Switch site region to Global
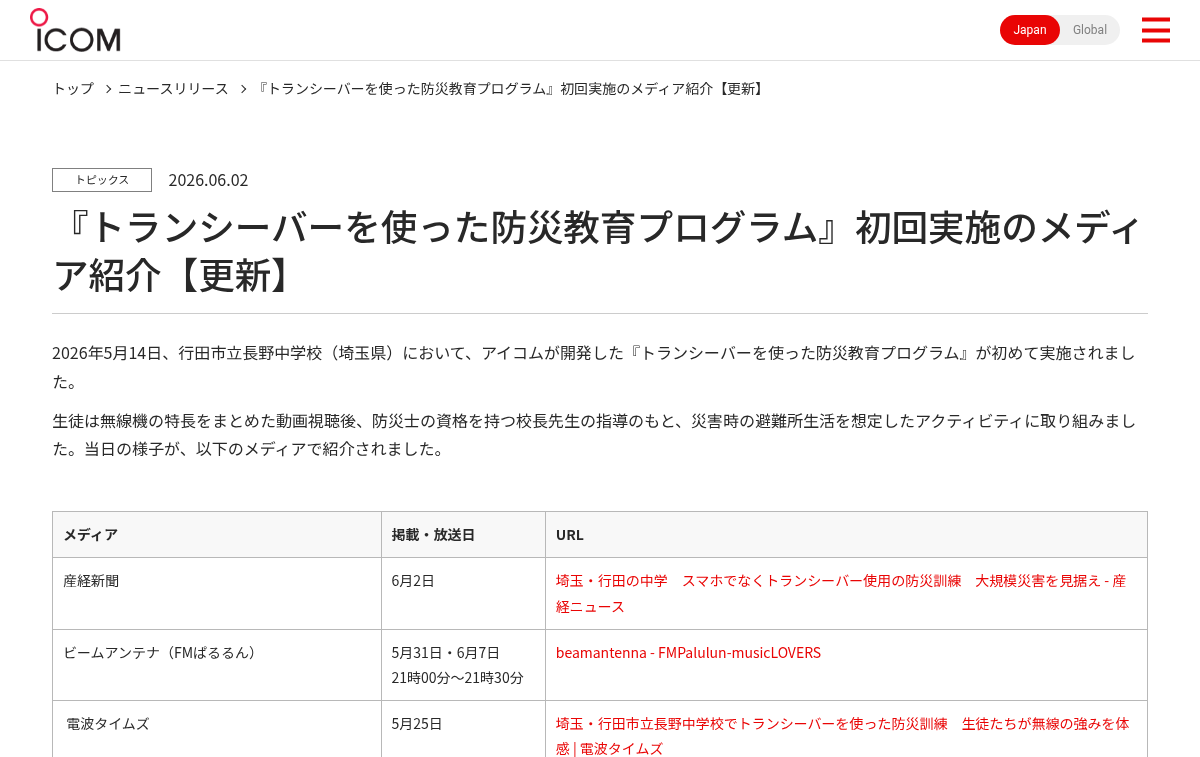The width and height of the screenshot is (1200, 757). click(x=1090, y=30)
